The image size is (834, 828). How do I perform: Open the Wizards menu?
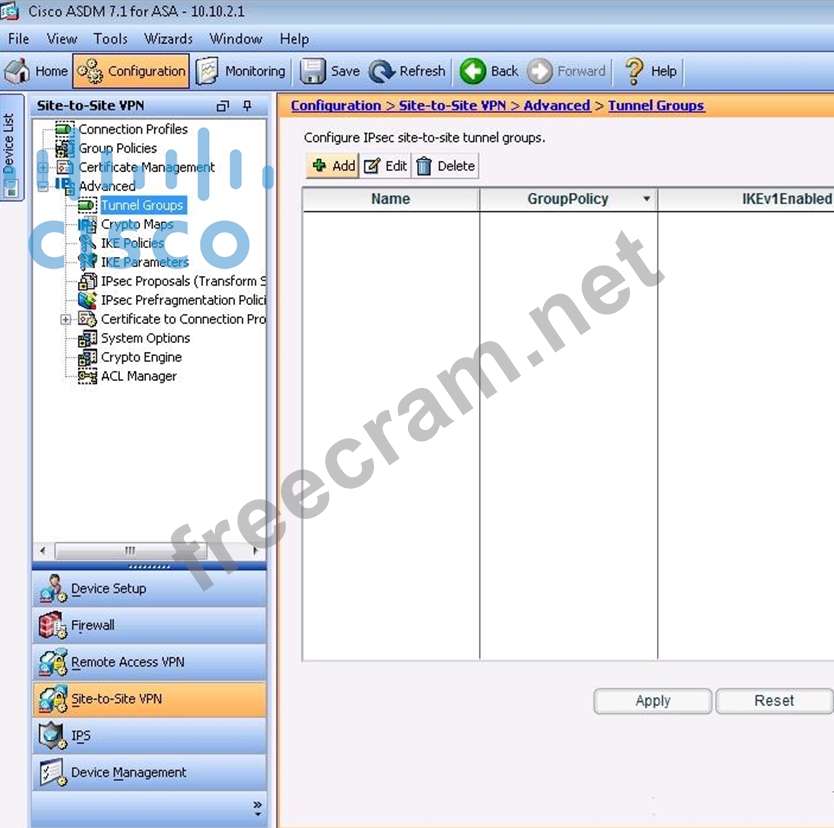tap(168, 39)
